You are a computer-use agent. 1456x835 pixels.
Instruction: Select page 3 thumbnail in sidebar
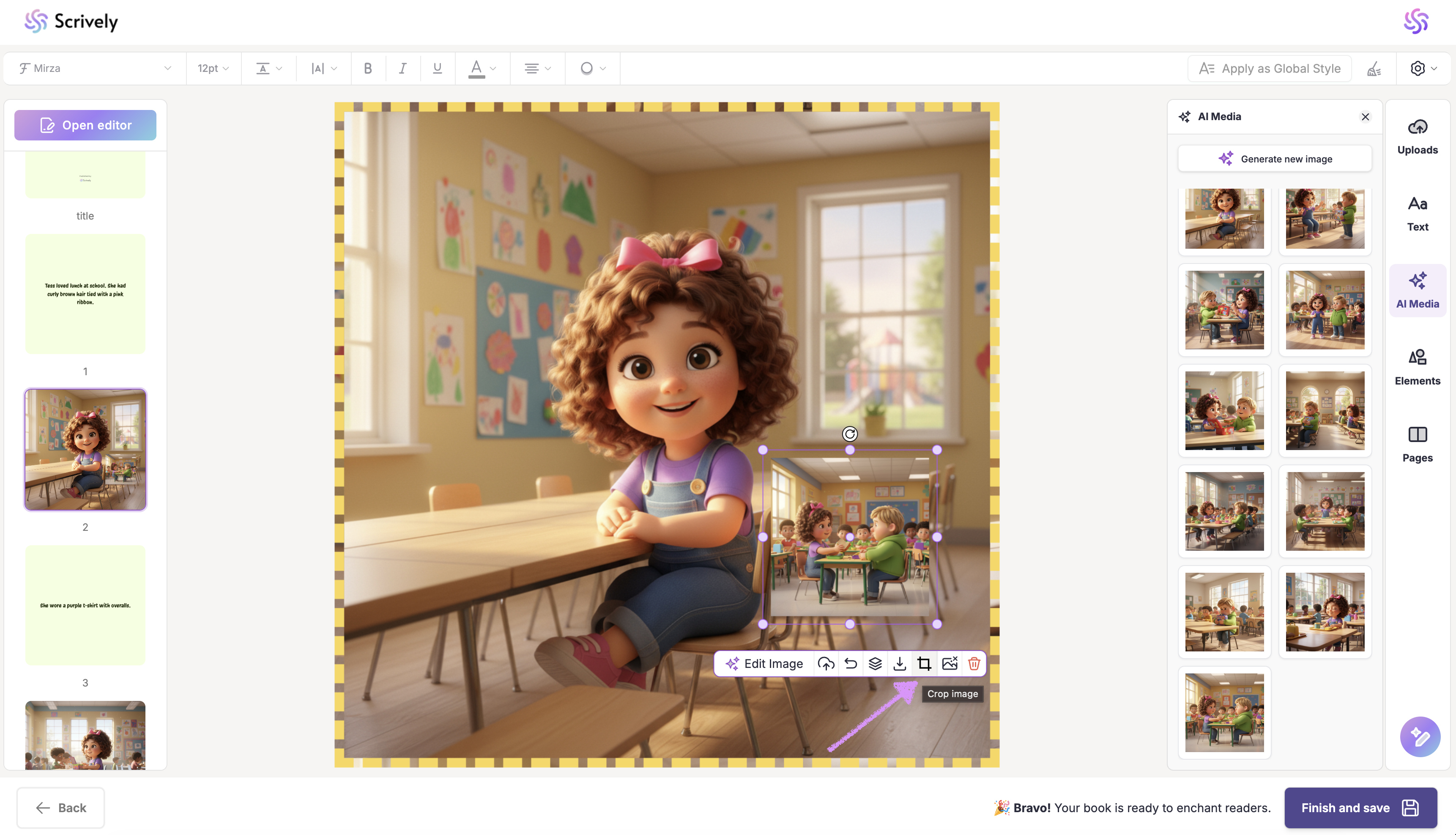[x=85, y=605]
